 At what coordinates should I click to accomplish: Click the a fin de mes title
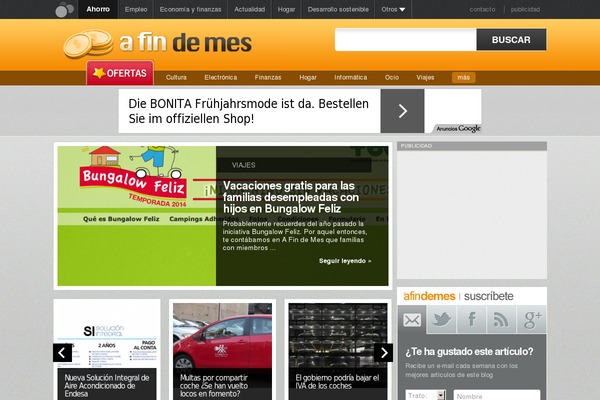tap(185, 42)
